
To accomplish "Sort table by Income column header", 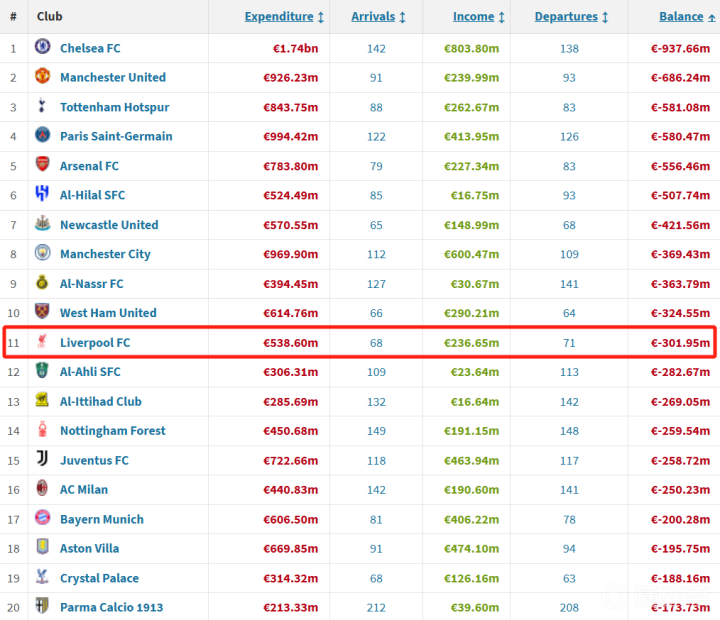I will point(473,17).
